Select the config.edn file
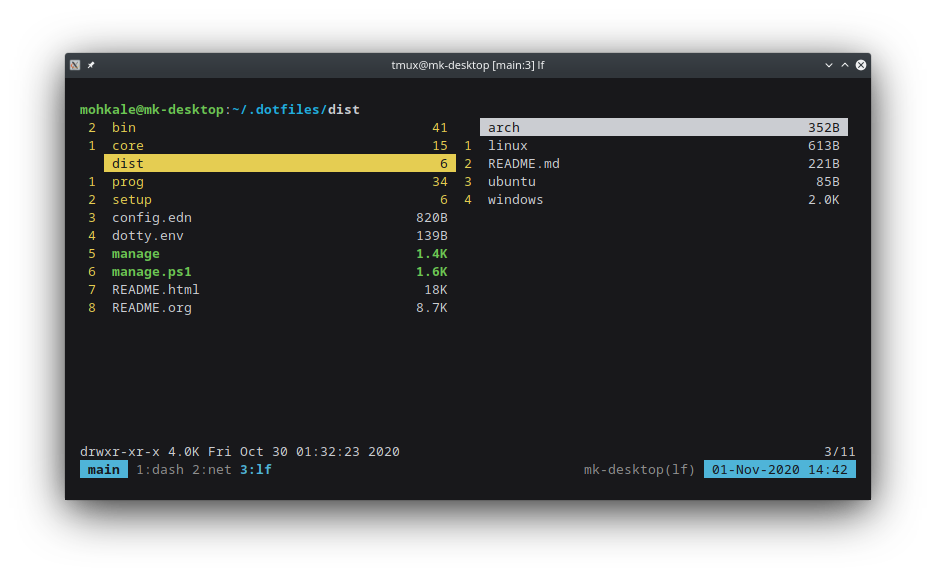 151,218
